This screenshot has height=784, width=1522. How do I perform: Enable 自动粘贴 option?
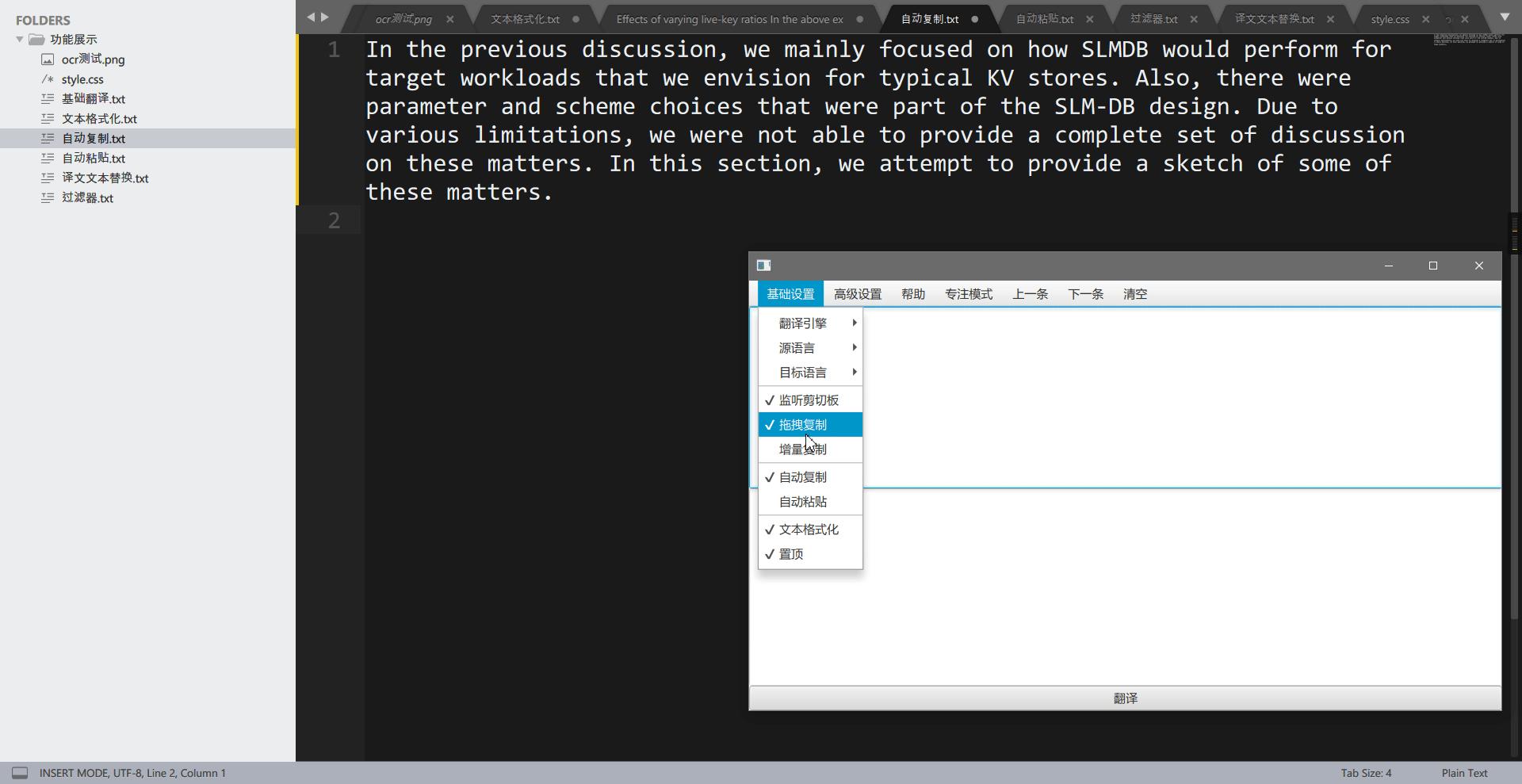810,502
